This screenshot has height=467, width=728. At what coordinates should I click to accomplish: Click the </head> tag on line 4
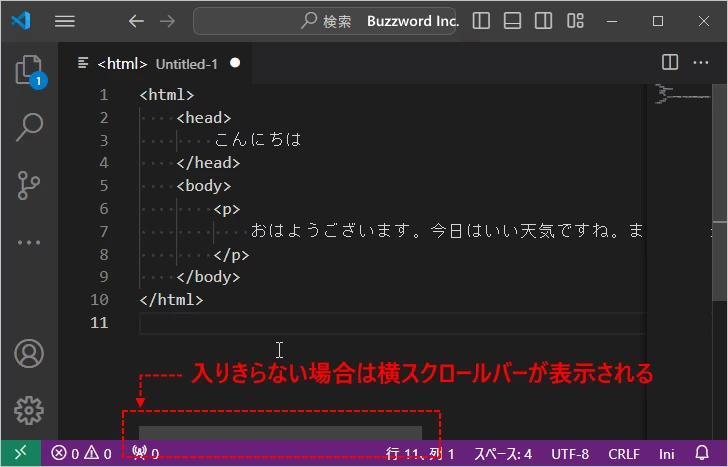pyautogui.click(x=208, y=163)
